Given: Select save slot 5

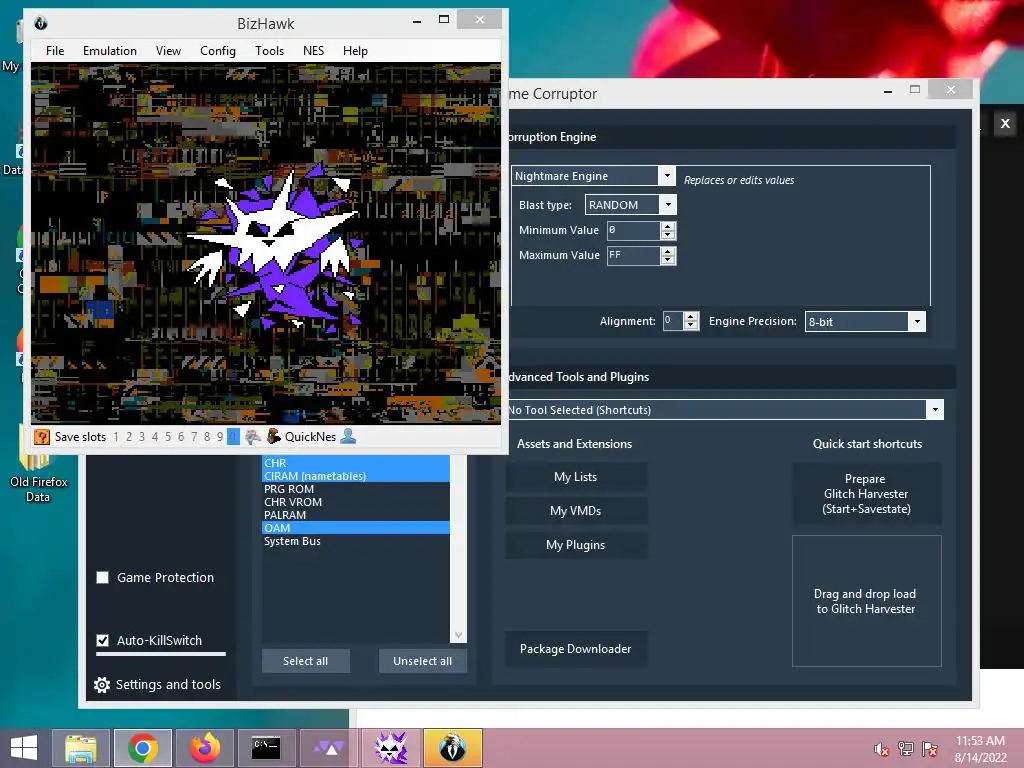Looking at the screenshot, I should coord(168,437).
